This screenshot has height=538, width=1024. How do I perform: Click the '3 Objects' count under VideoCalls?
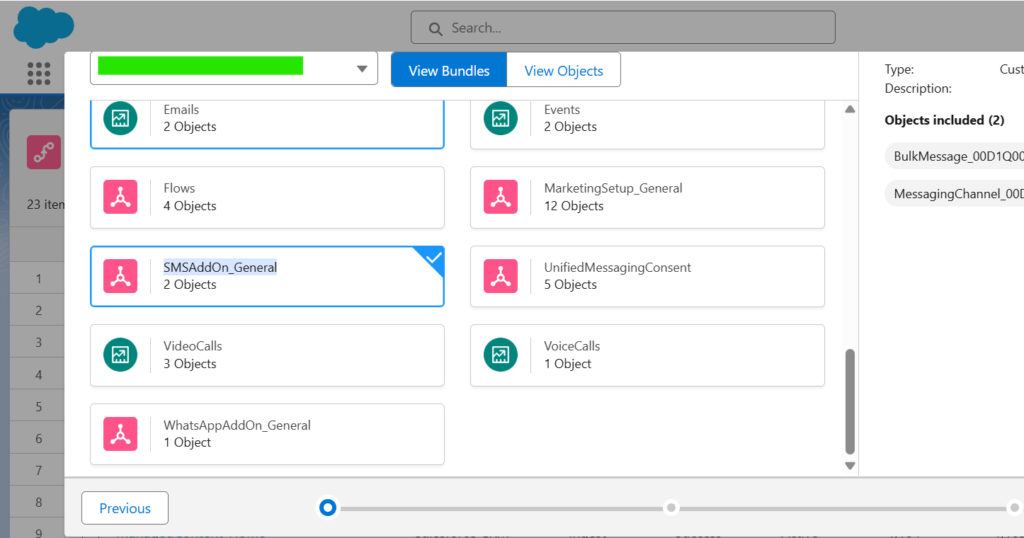pos(189,364)
